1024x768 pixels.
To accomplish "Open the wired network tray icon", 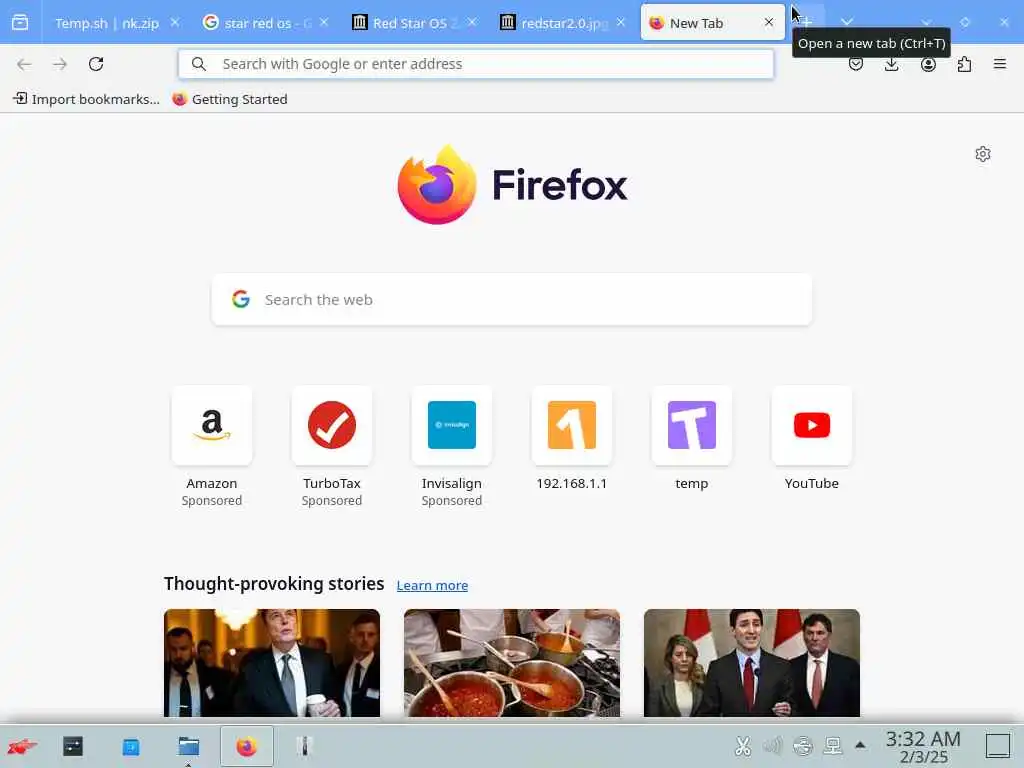I will tap(833, 746).
